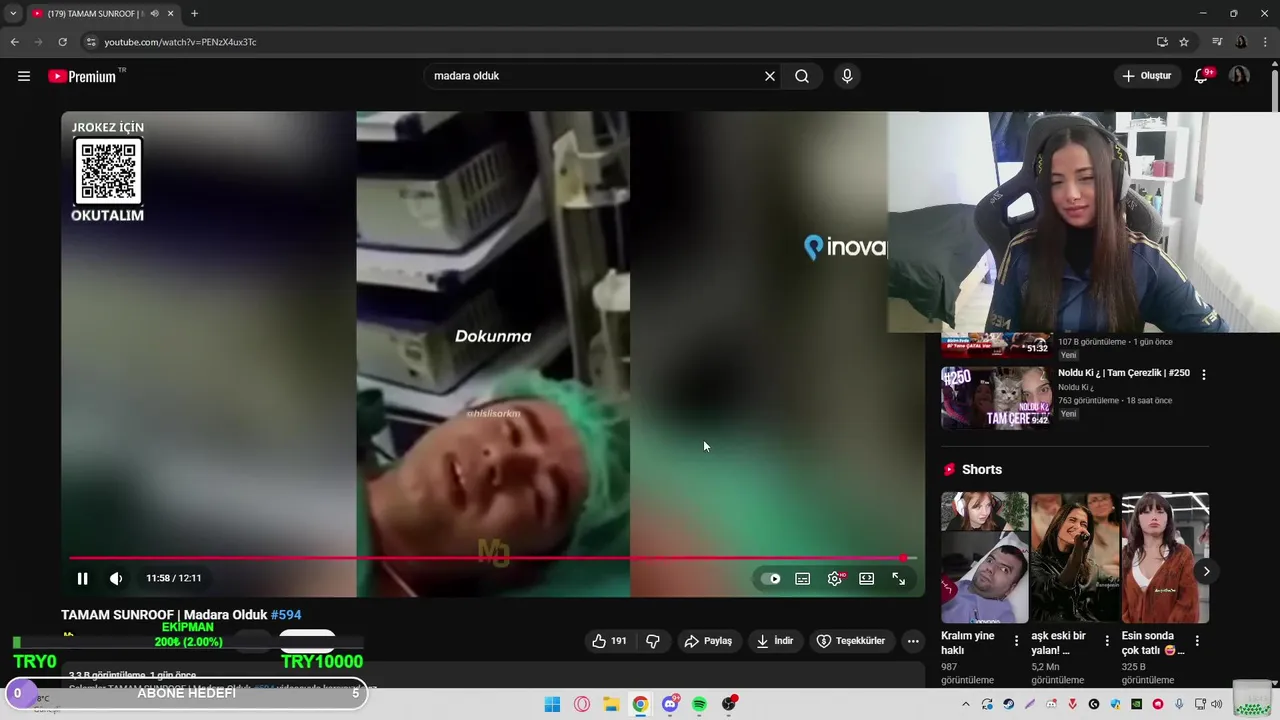Image resolution: width=1280 pixels, height=720 pixels.
Task: Open NVIDIA icon in system tray
Action: [1137, 705]
